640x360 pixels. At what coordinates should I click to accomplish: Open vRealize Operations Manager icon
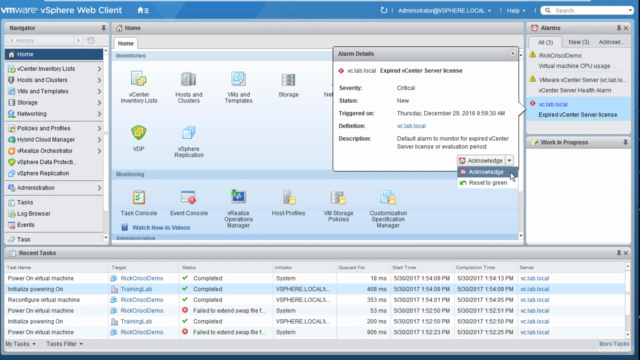click(x=238, y=197)
